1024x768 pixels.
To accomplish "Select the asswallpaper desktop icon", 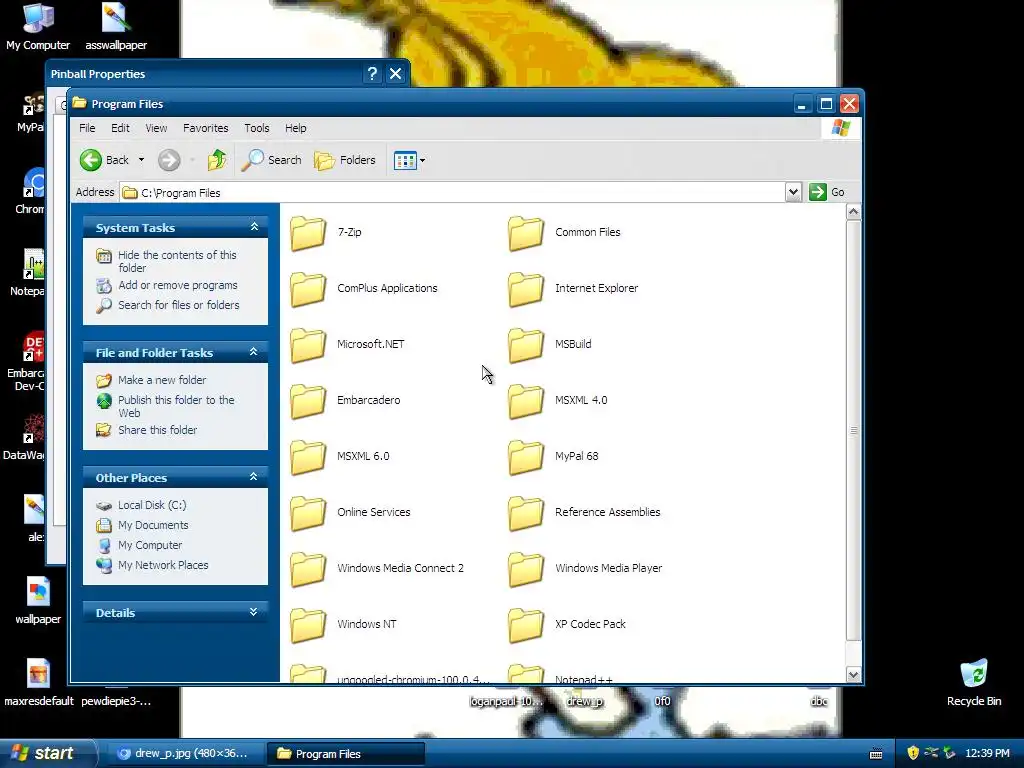I will point(116,27).
